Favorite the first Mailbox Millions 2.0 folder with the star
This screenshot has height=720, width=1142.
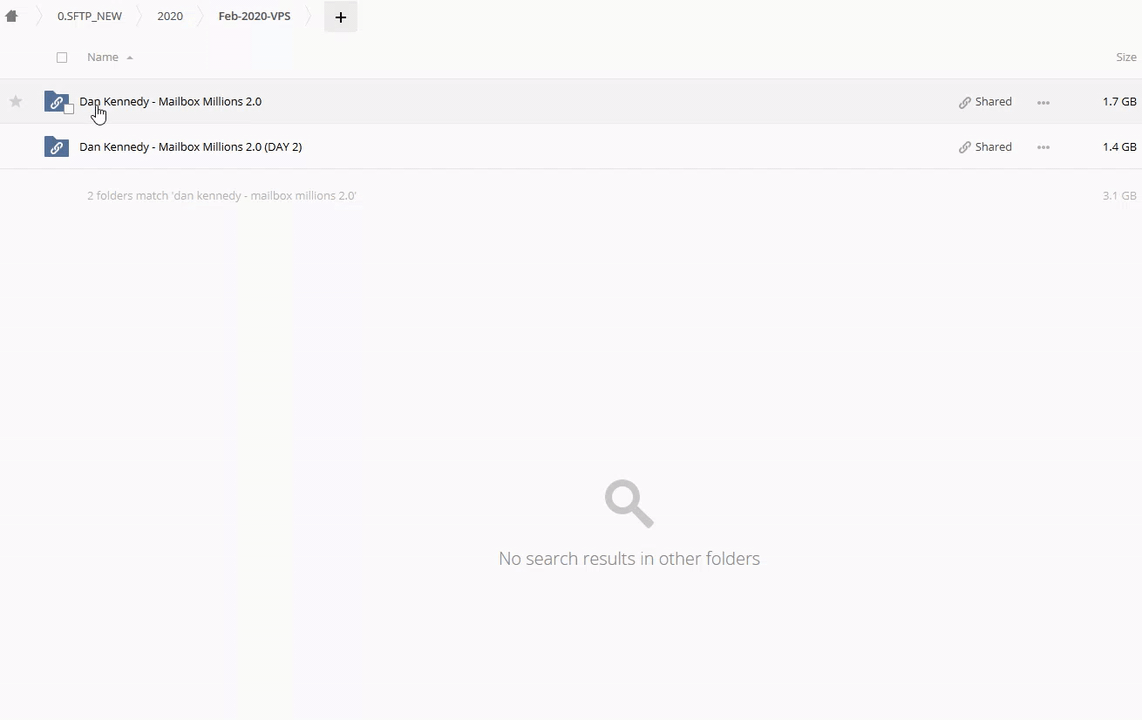click(x=16, y=101)
